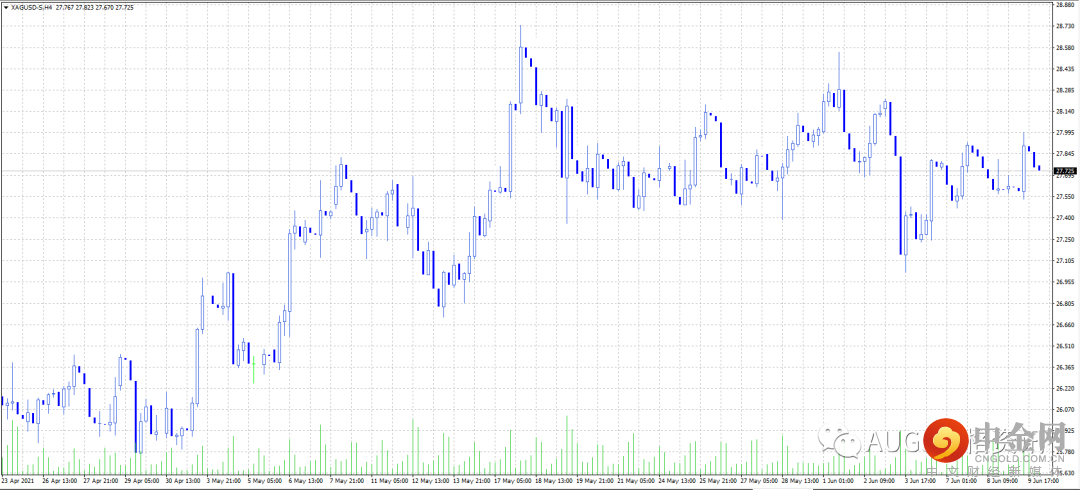This screenshot has width=1080, height=490.
Task: Click the OHLC values 27.767 27.823 27.670 27.725
Action: (x=96, y=7)
